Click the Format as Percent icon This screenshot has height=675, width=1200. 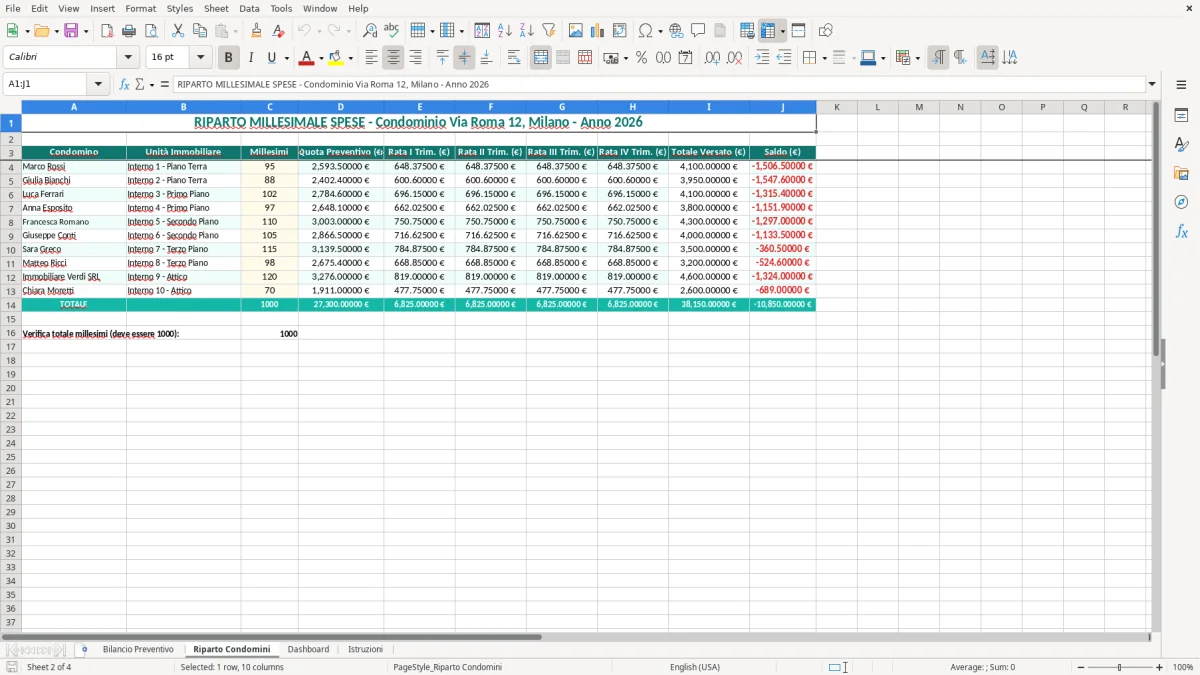(641, 58)
